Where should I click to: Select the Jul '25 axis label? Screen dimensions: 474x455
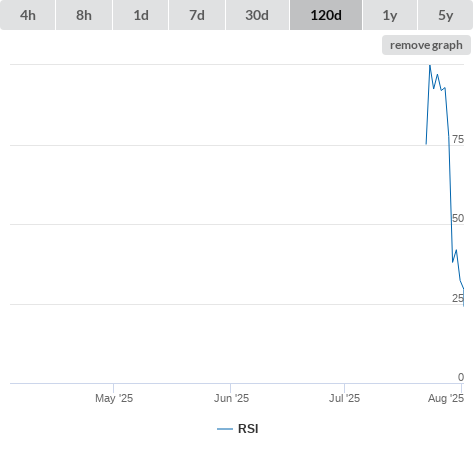(x=344, y=398)
